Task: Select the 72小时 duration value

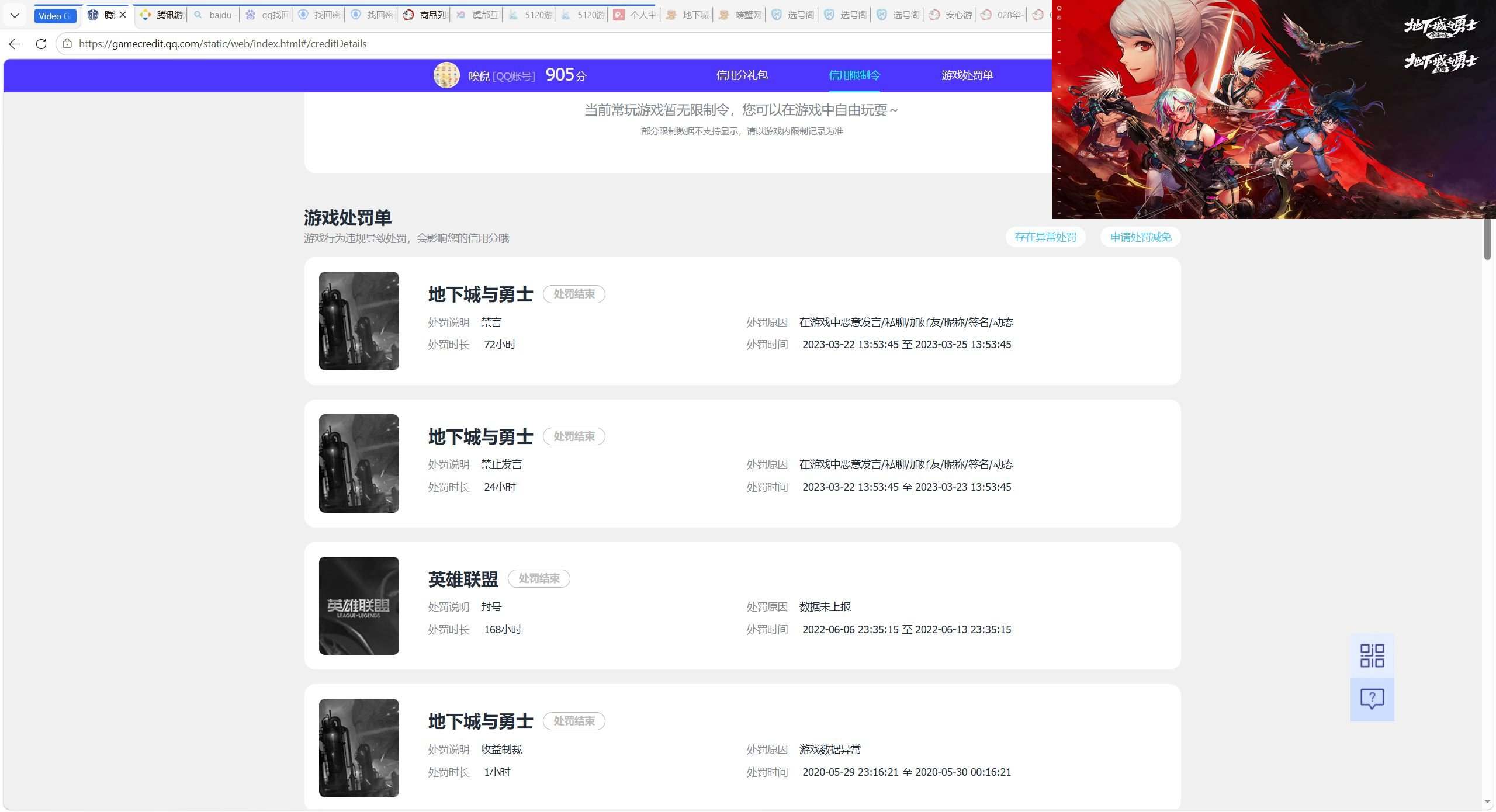Action: 500,345
